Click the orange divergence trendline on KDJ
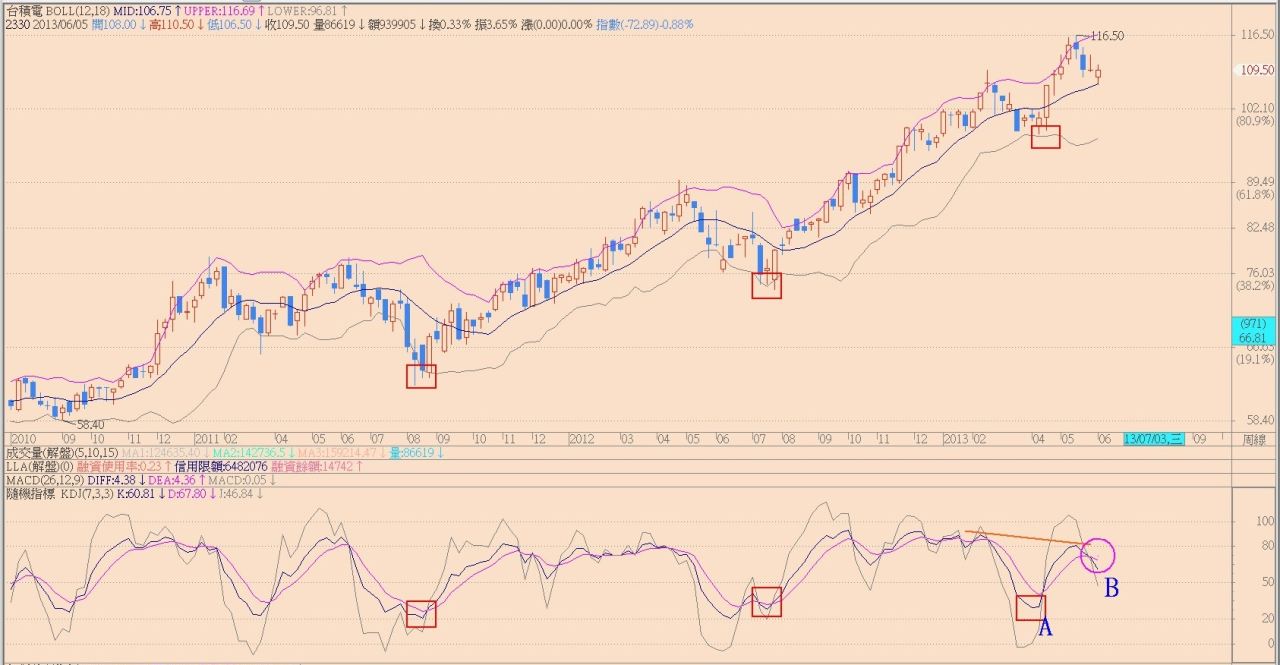The width and height of the screenshot is (1280, 665). tap(1025, 538)
